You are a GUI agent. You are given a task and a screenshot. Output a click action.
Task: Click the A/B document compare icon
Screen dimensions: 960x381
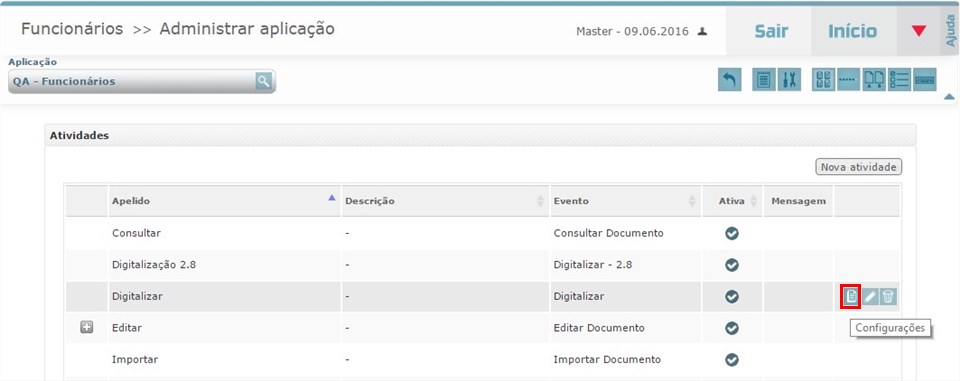pos(874,80)
